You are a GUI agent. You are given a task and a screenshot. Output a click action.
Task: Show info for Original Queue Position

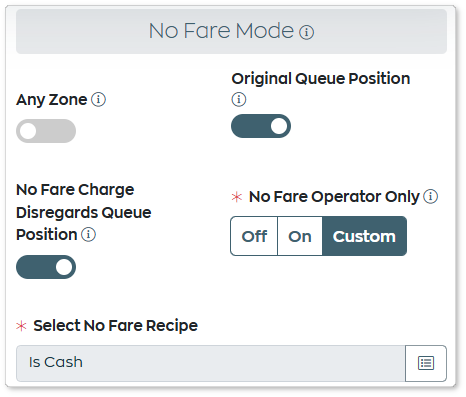click(x=239, y=99)
